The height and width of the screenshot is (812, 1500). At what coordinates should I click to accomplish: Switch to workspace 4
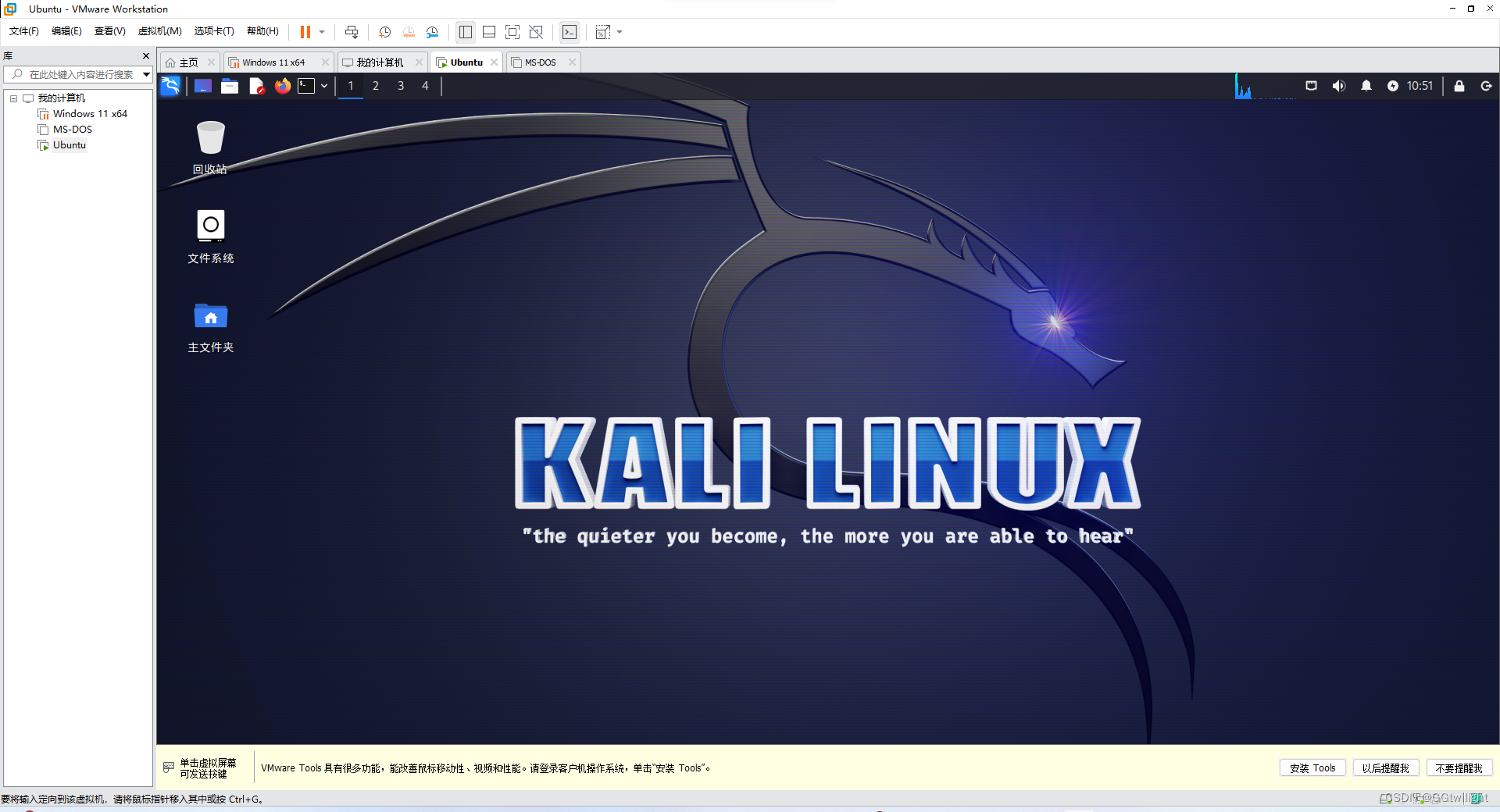point(426,86)
